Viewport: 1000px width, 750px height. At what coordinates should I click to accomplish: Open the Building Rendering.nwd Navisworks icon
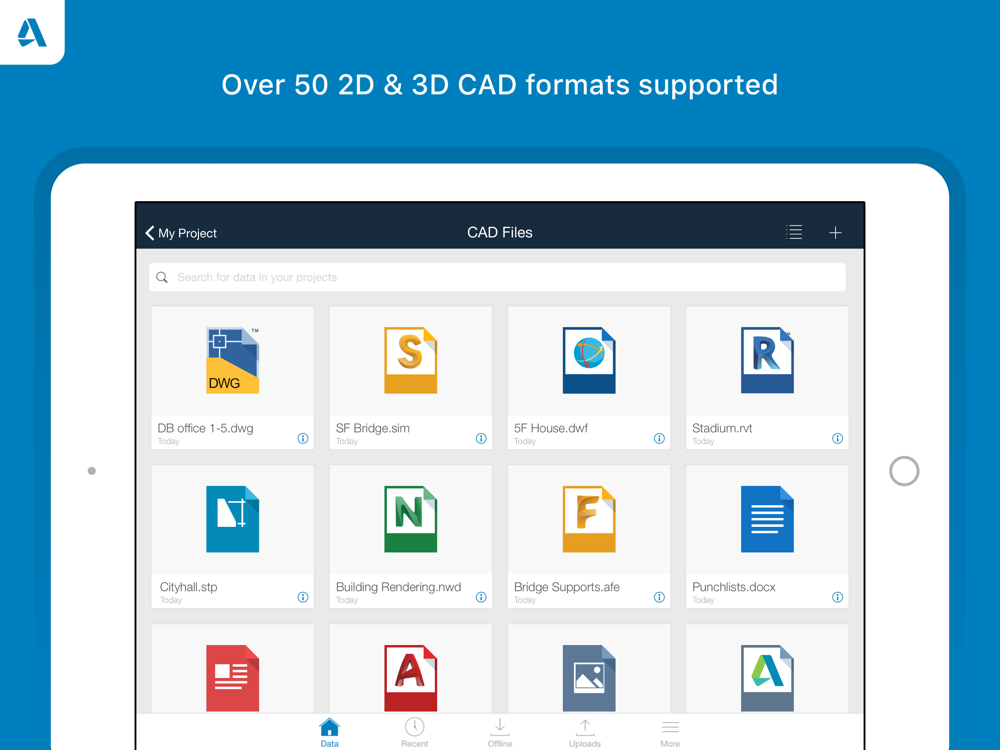(x=411, y=519)
